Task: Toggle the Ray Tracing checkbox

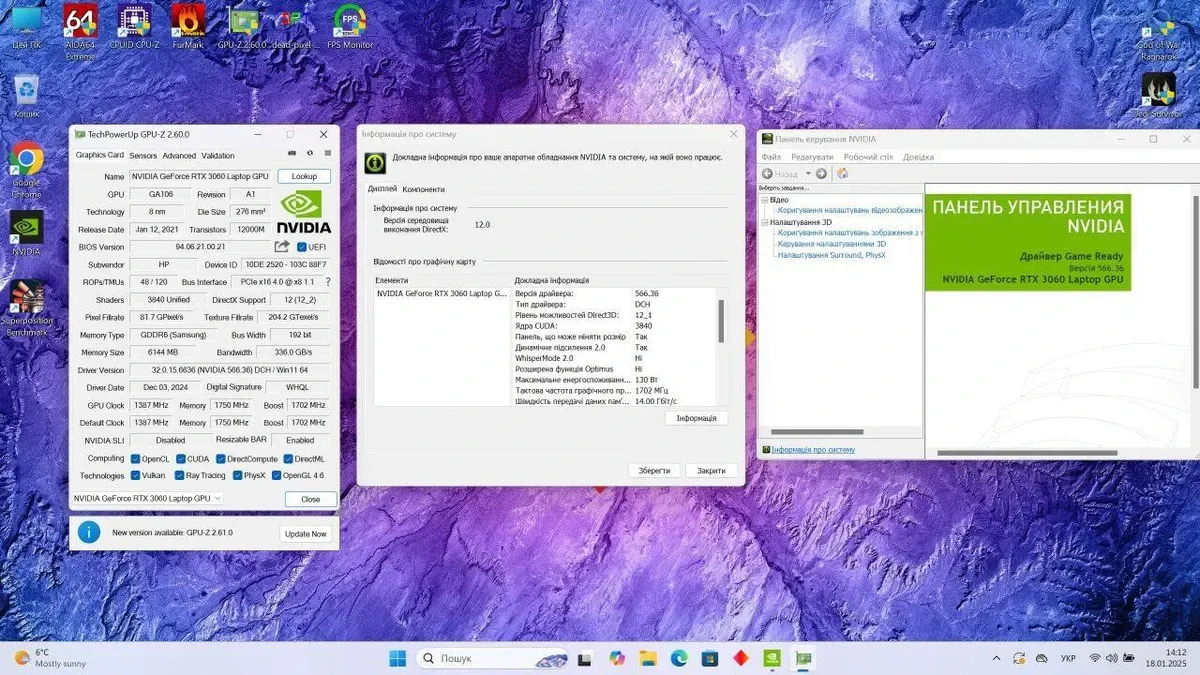Action: pos(180,476)
